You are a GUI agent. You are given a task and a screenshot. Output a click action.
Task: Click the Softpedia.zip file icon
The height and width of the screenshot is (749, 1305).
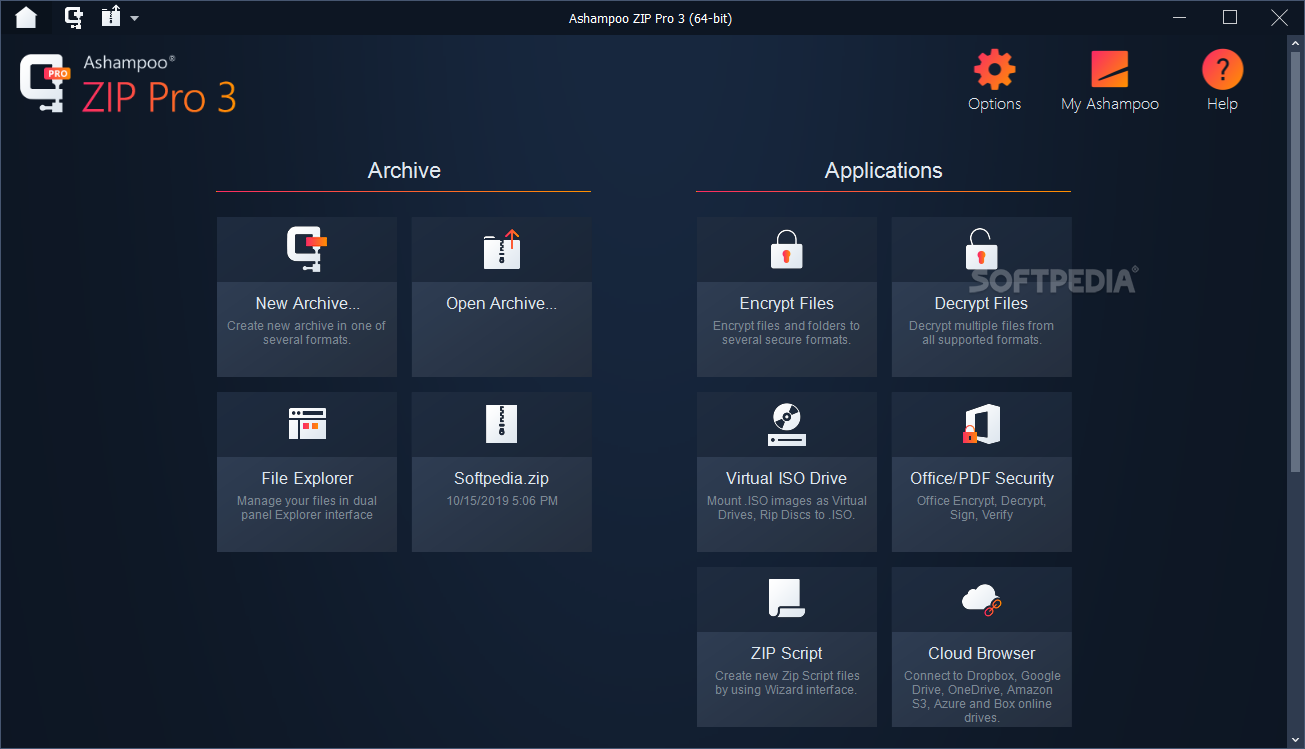point(501,424)
